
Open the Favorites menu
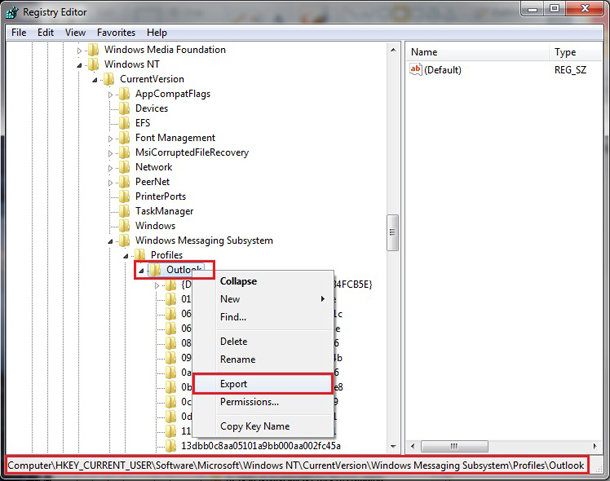(116, 32)
